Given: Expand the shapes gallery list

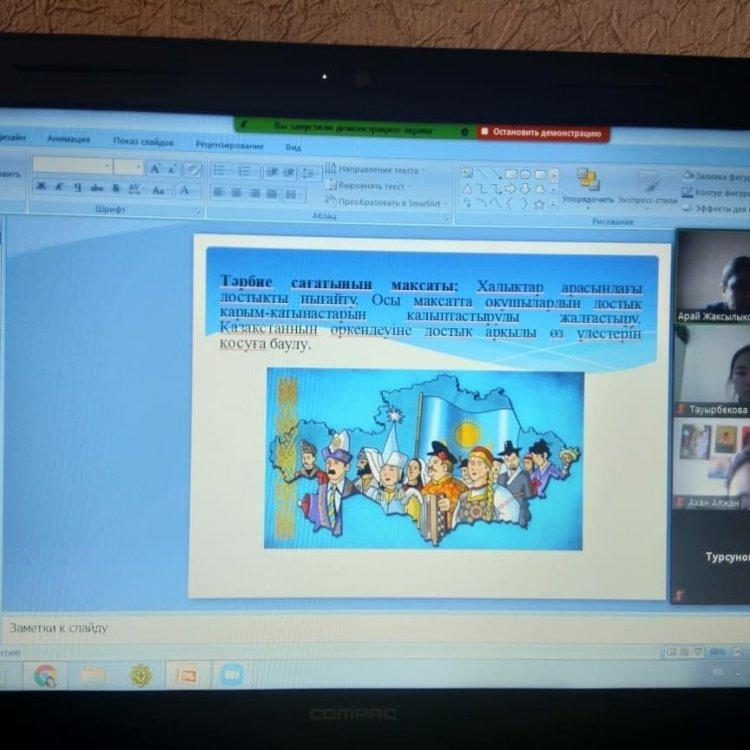Looking at the screenshot, I should pyautogui.click(x=553, y=206).
